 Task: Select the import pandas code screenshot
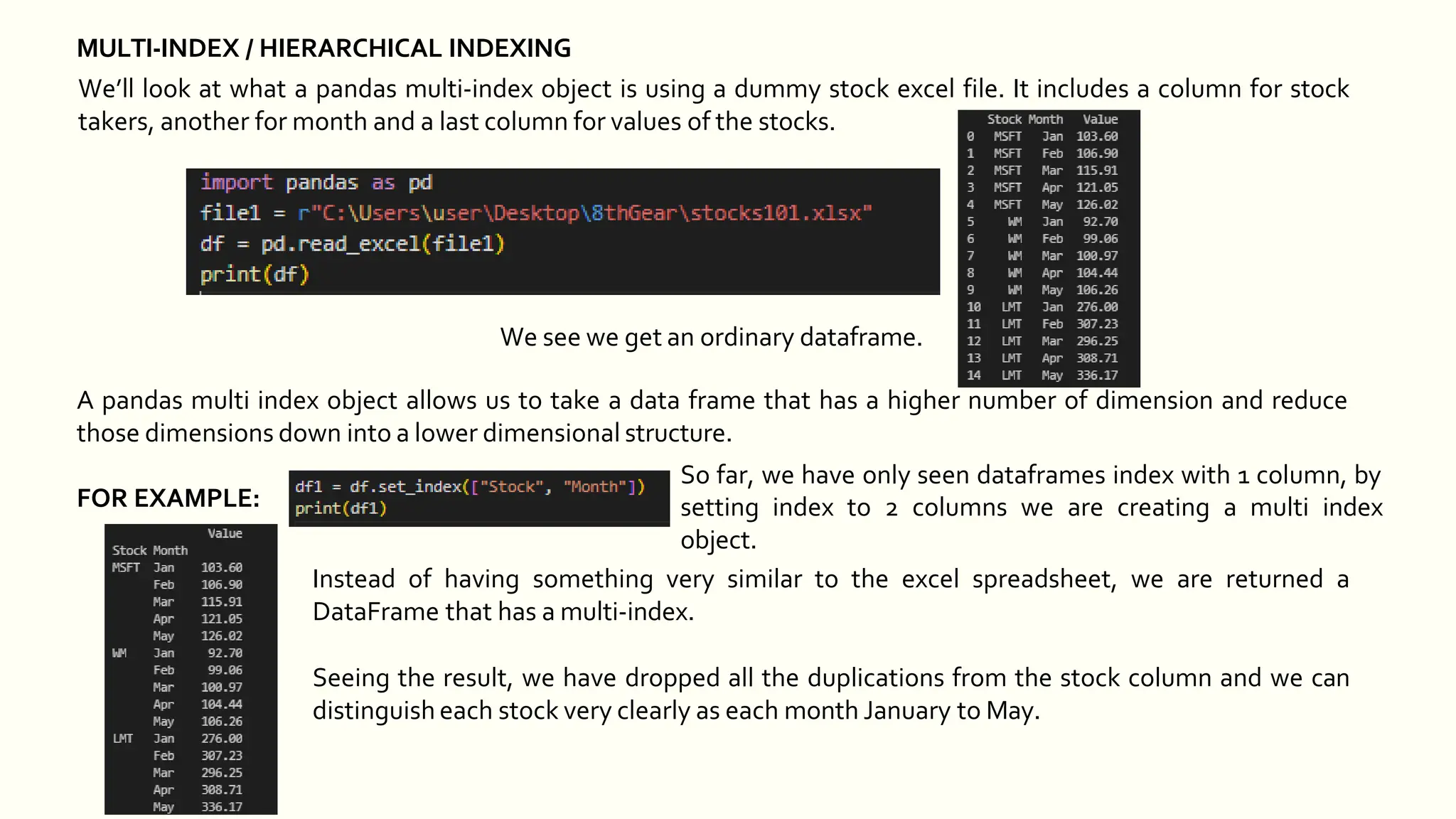coord(562,231)
